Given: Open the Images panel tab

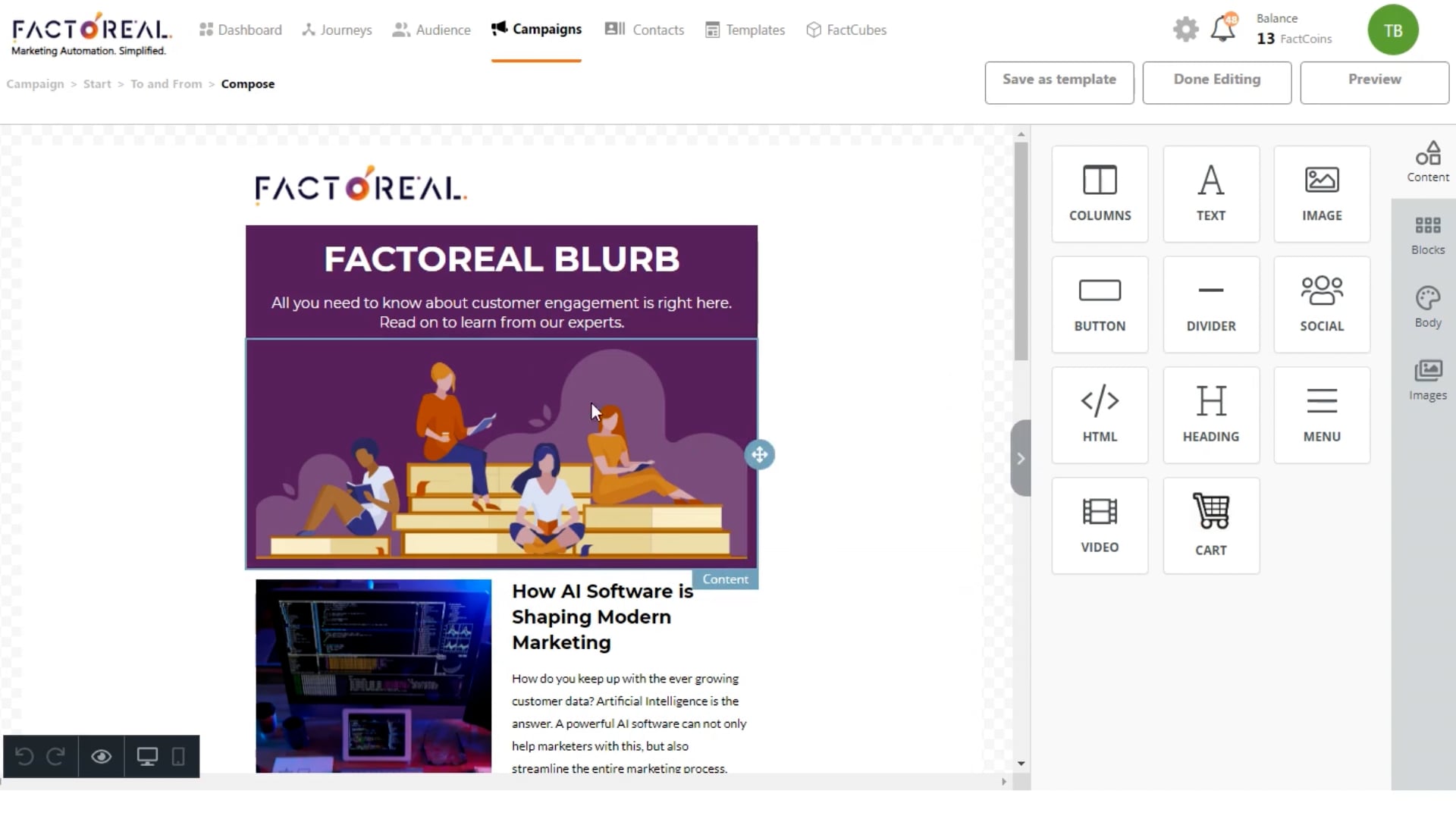Looking at the screenshot, I should [x=1428, y=380].
